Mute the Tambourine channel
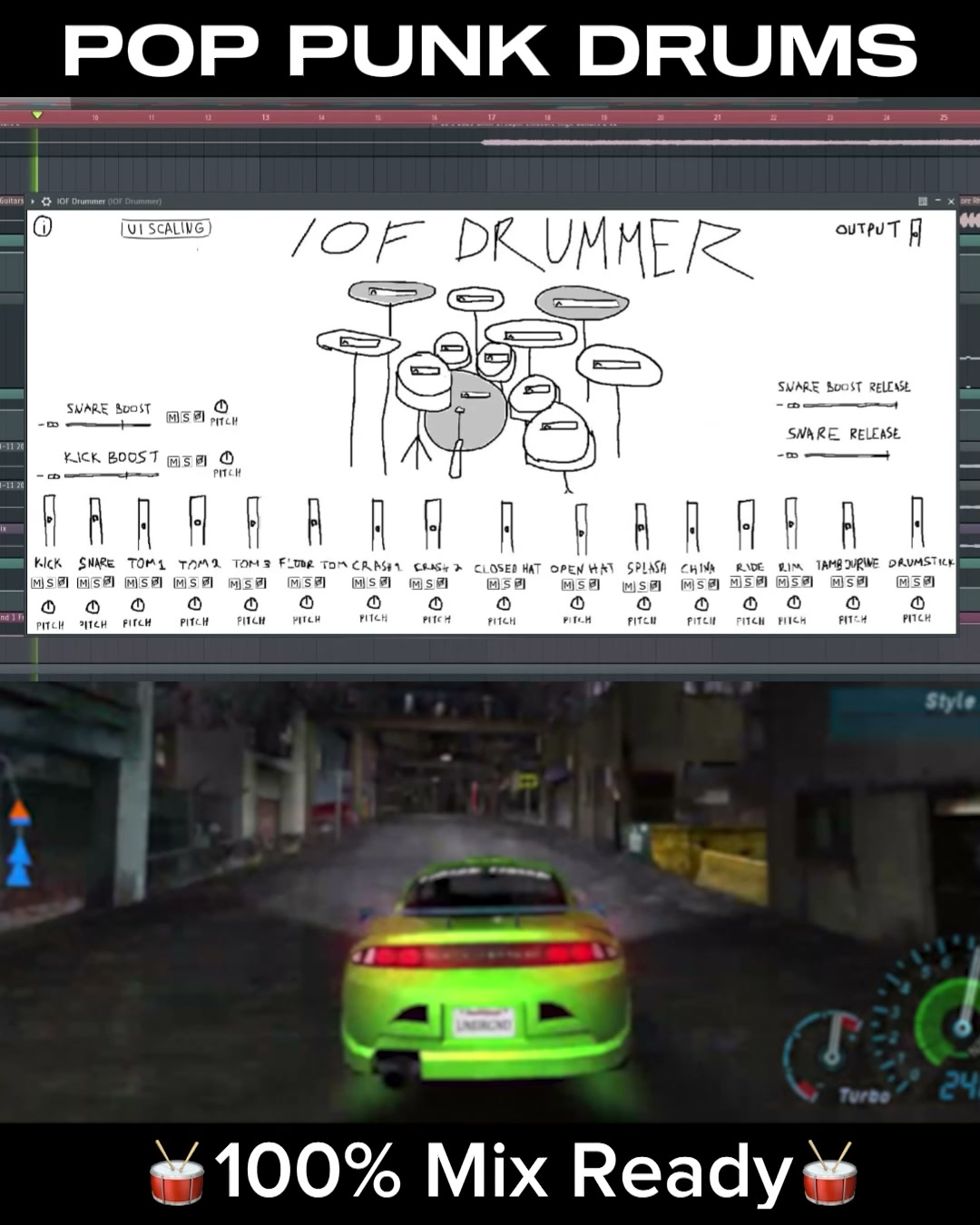 coord(838,583)
